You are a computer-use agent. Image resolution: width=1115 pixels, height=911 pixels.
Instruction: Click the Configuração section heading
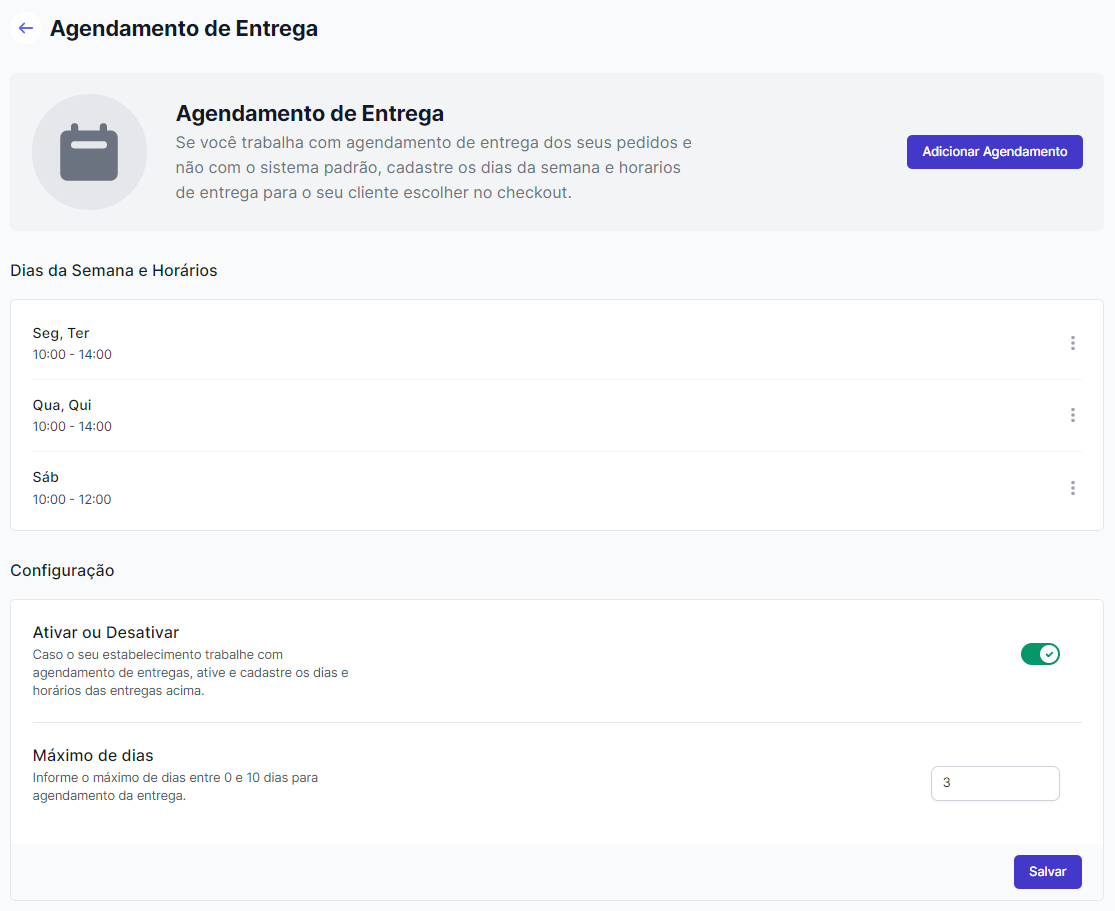[x=62, y=570]
